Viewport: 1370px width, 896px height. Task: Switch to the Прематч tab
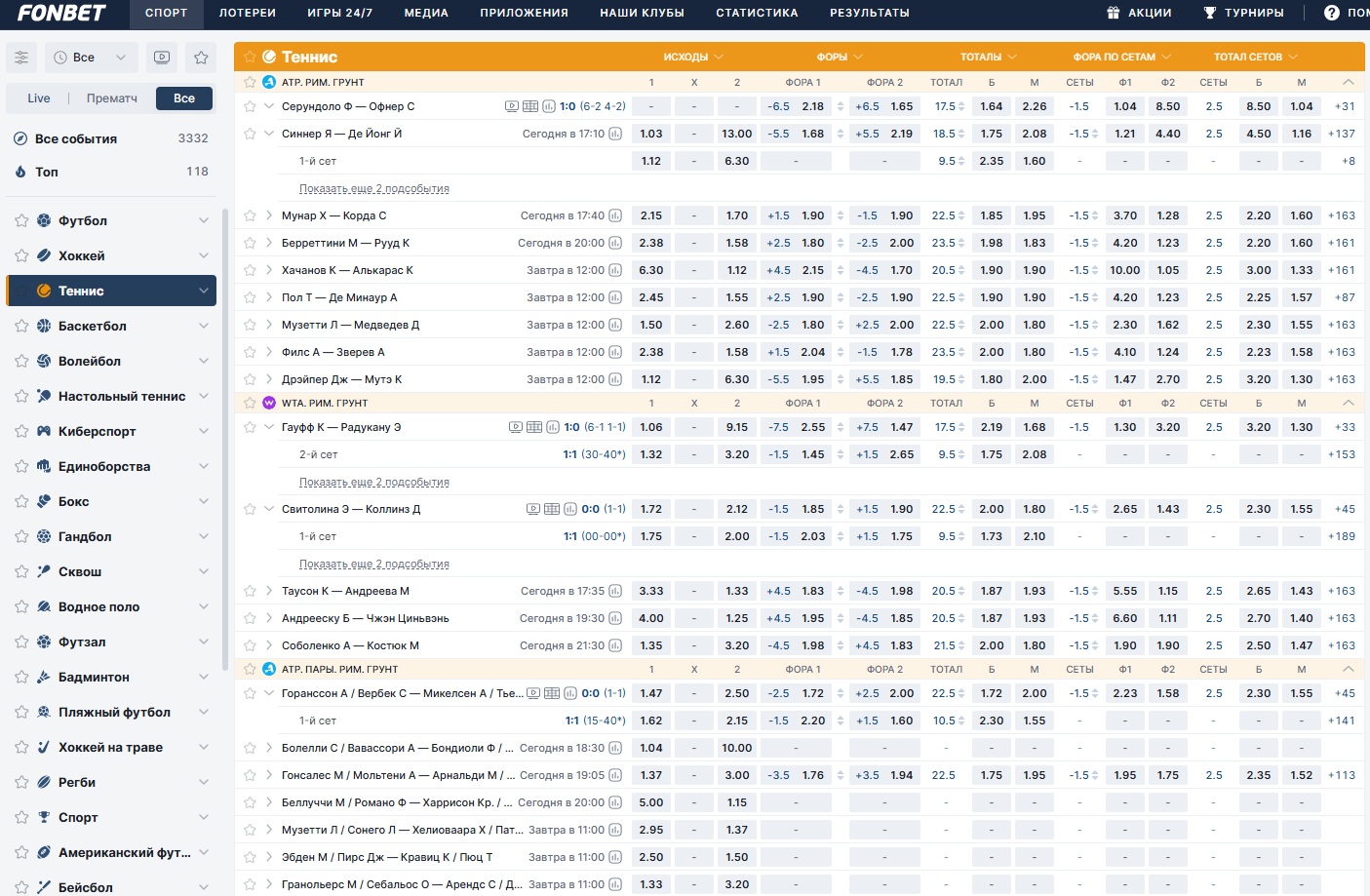112,98
